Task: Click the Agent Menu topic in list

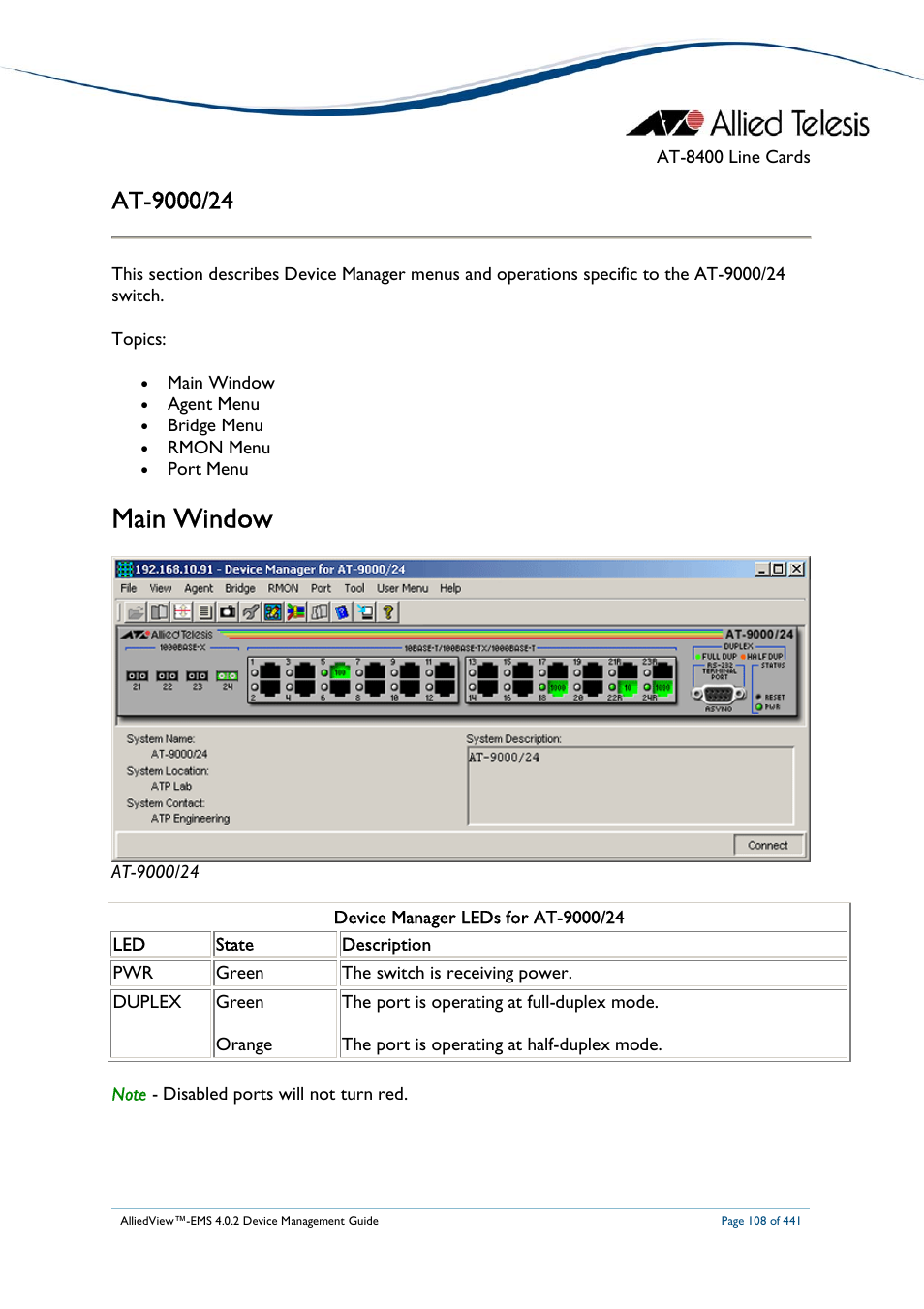Action: click(x=213, y=404)
